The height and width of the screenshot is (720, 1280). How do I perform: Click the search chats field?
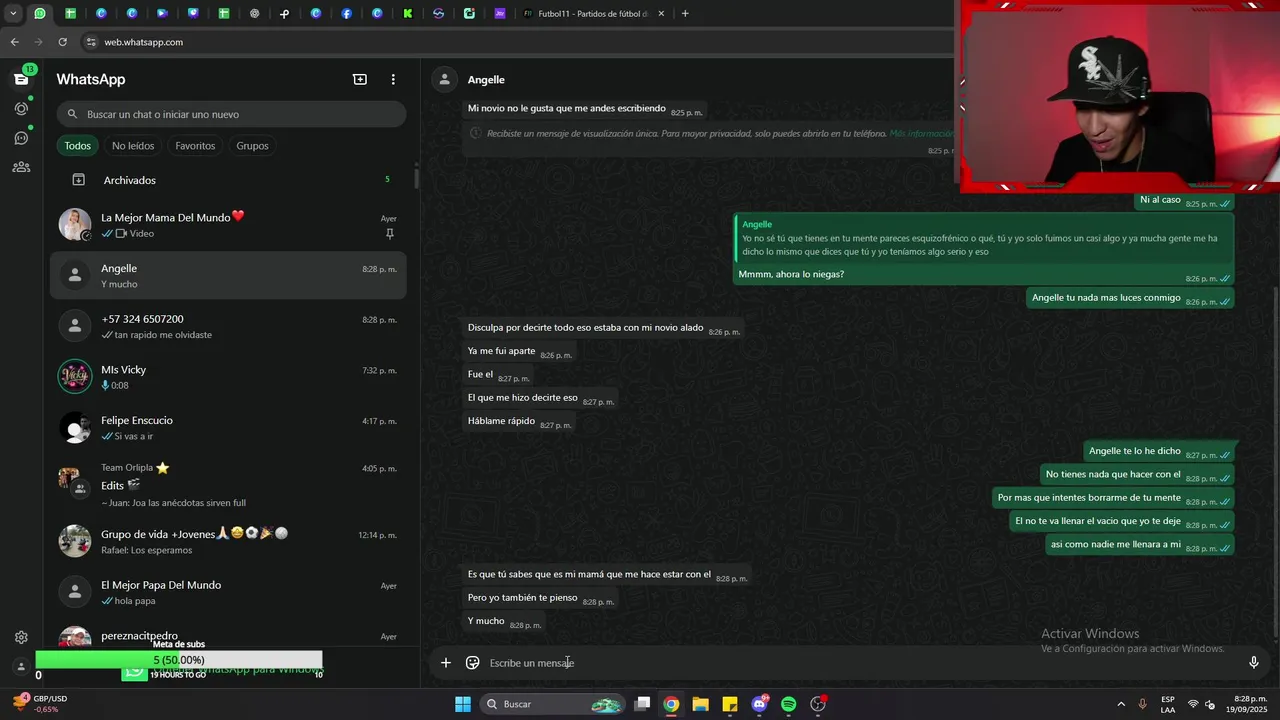point(231,114)
